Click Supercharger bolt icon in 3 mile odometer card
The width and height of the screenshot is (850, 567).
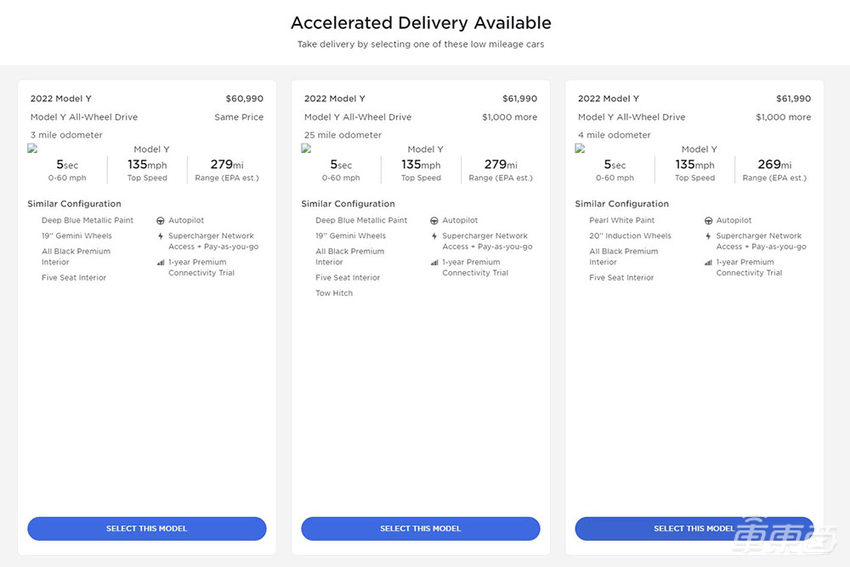pos(160,237)
